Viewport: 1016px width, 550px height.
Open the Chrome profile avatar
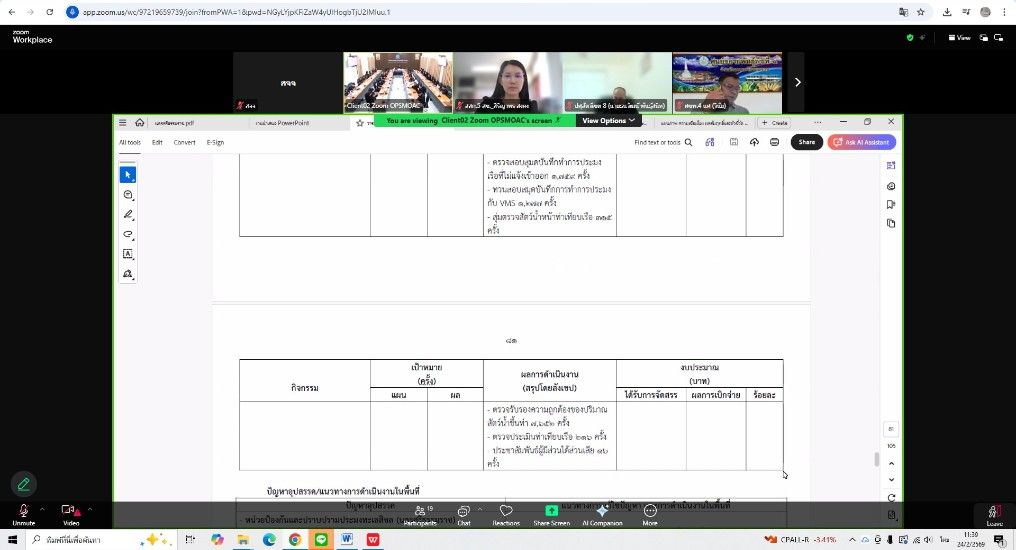[985, 12]
